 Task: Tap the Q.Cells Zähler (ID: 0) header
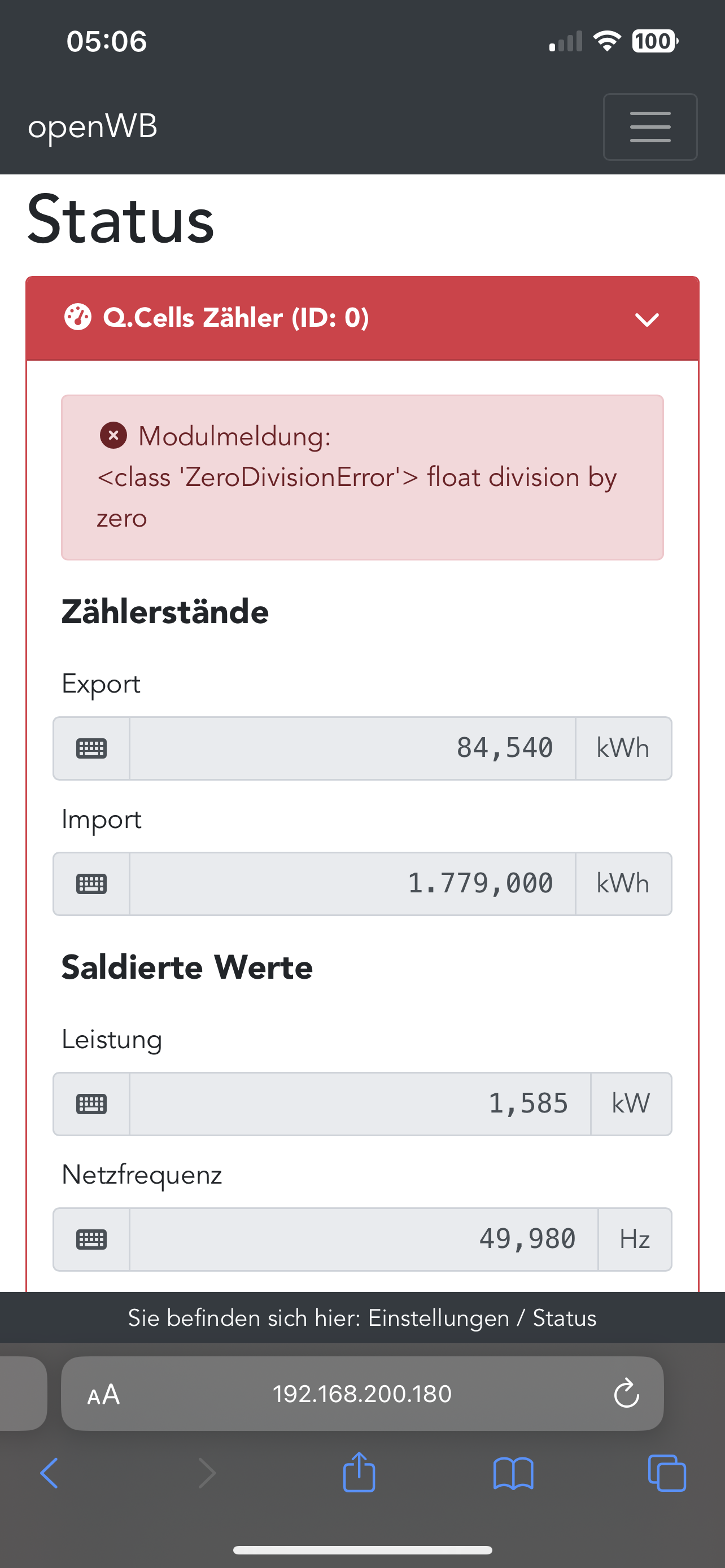[236, 318]
